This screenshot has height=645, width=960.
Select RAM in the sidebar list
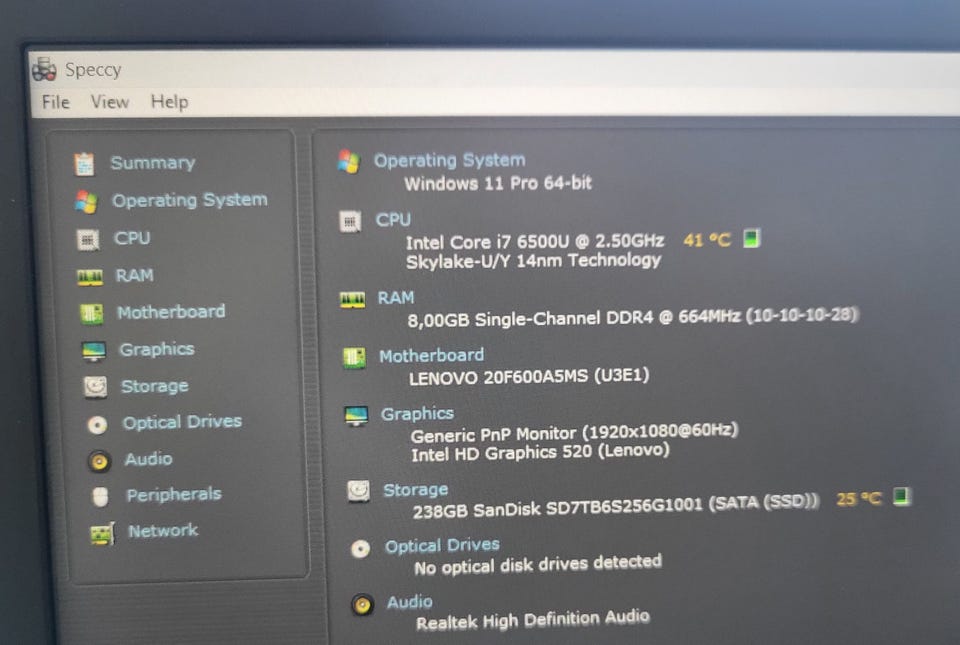pyautogui.click(x=135, y=275)
